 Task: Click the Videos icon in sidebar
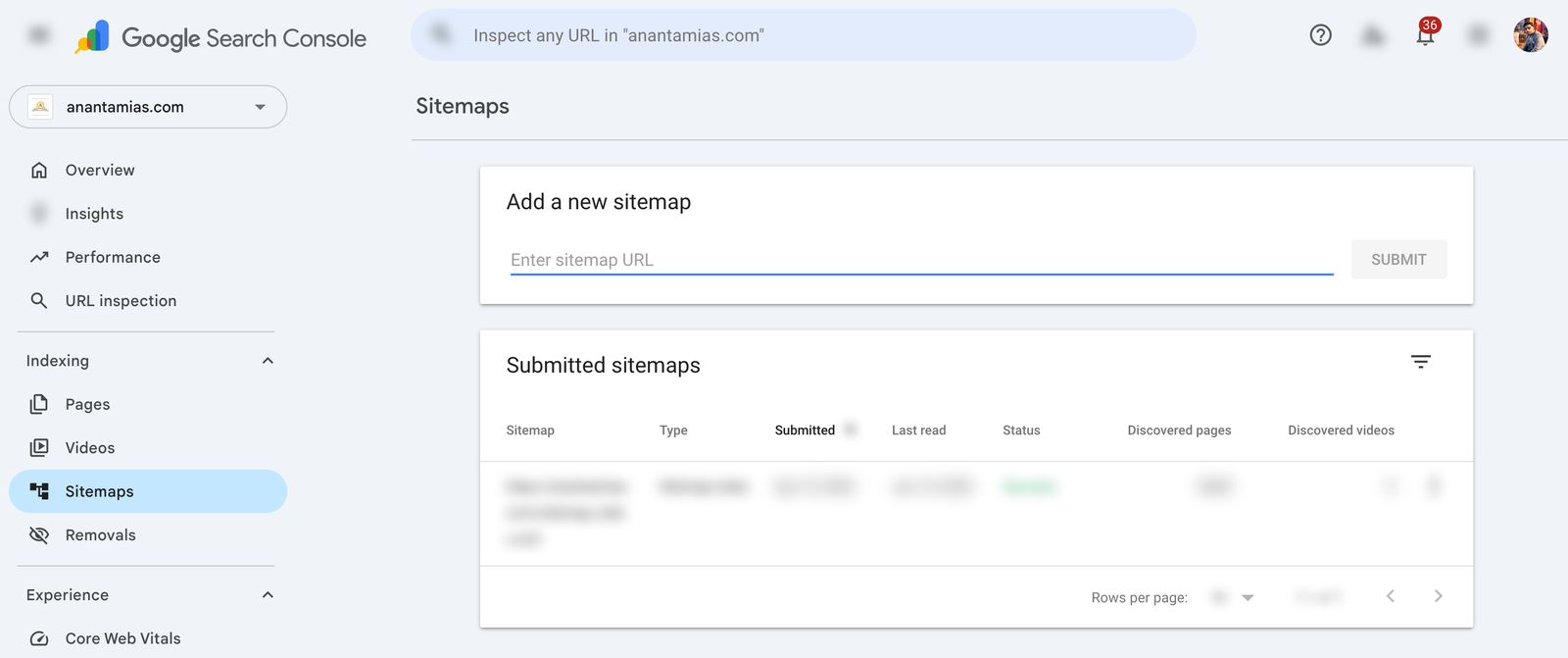pos(39,447)
